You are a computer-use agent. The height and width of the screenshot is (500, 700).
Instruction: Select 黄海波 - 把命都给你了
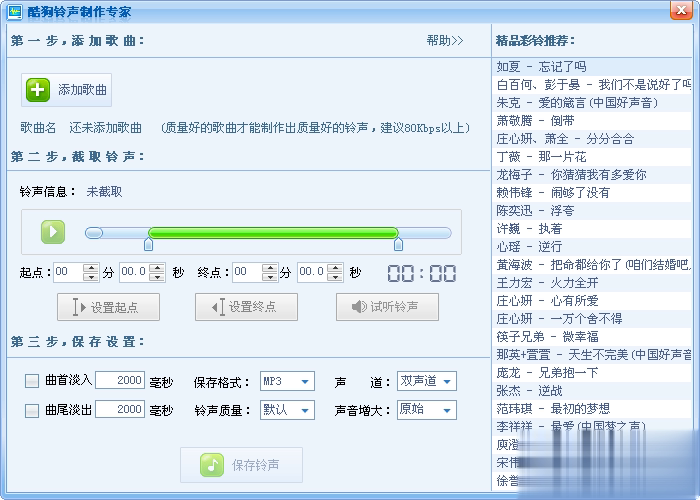[x=592, y=265]
